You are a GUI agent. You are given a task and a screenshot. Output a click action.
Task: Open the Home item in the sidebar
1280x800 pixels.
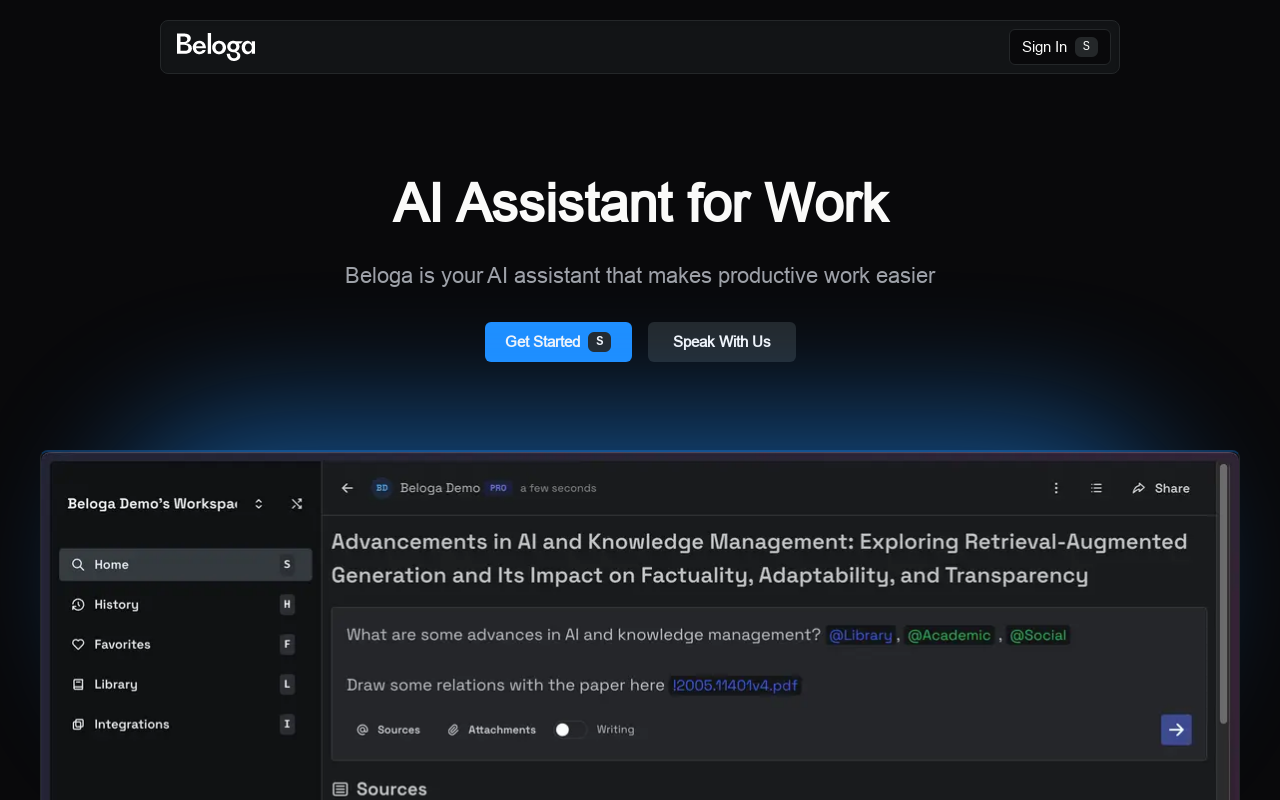185,565
